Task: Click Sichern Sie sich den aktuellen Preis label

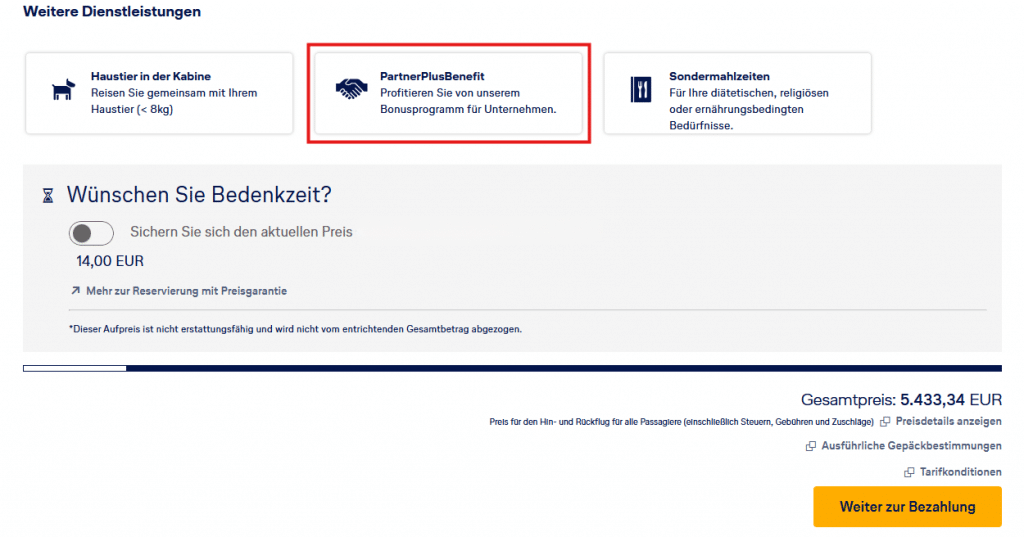Action: (241, 232)
